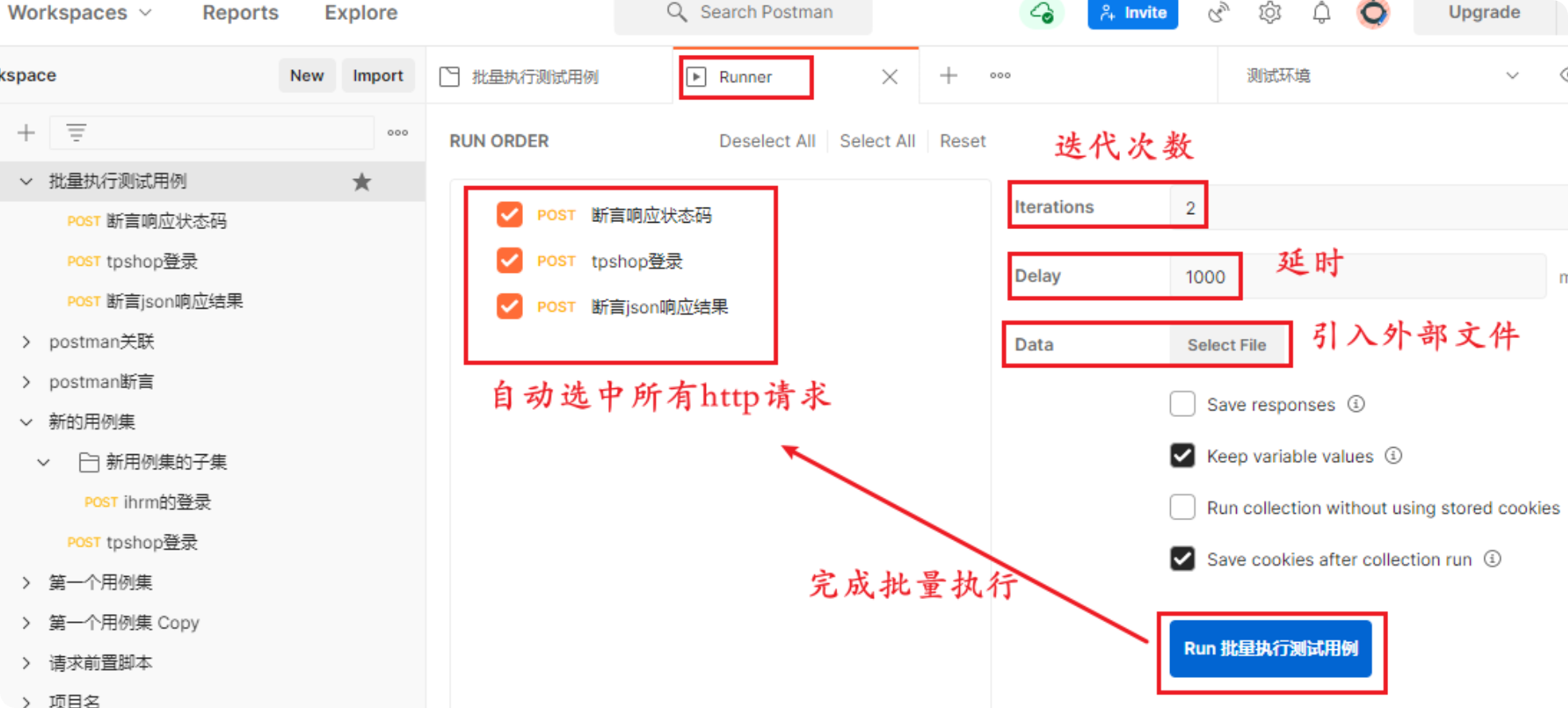Toggle Save cookies after collection run
The image size is (1568, 708).
click(x=1182, y=558)
